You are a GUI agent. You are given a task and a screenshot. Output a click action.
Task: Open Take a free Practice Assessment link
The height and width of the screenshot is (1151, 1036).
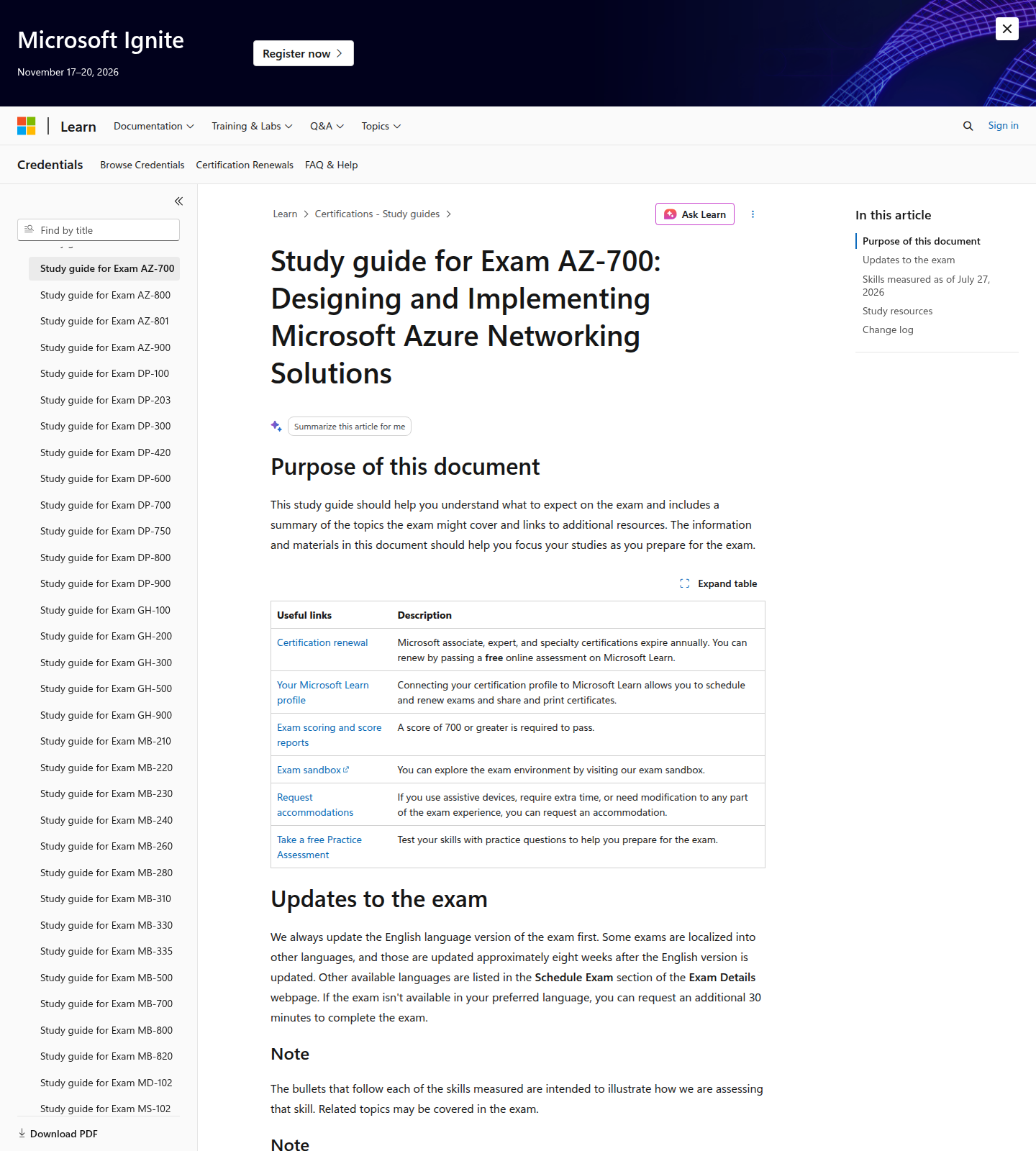[x=319, y=847]
